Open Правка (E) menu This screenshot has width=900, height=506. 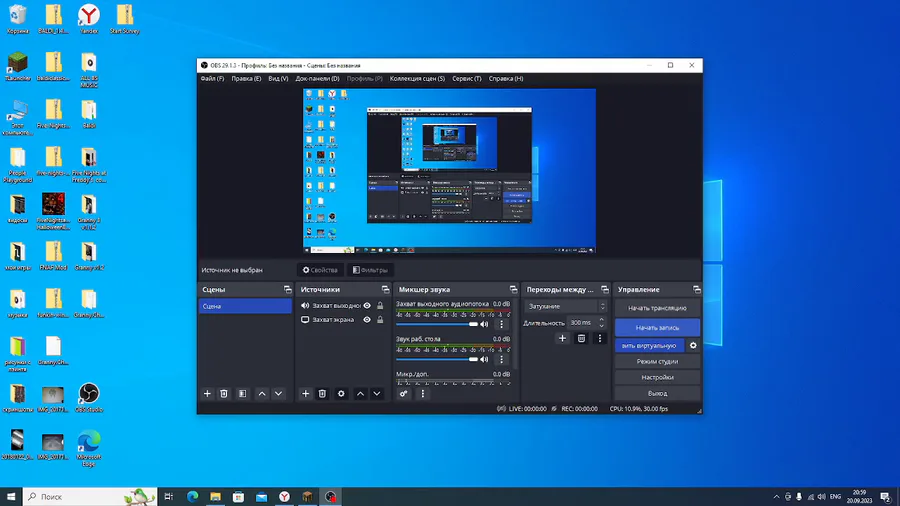click(246, 79)
